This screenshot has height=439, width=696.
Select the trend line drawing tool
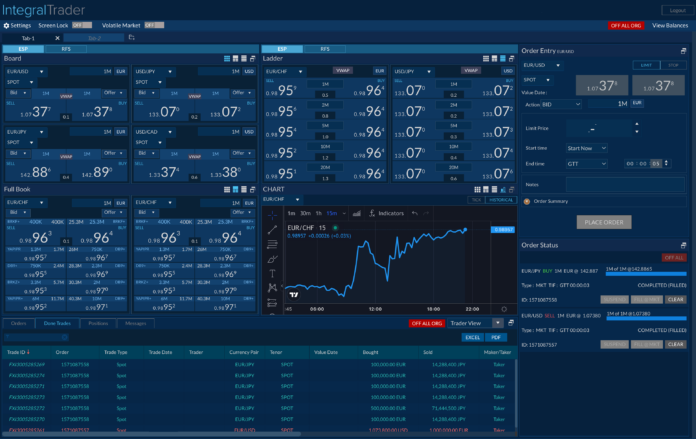272,230
